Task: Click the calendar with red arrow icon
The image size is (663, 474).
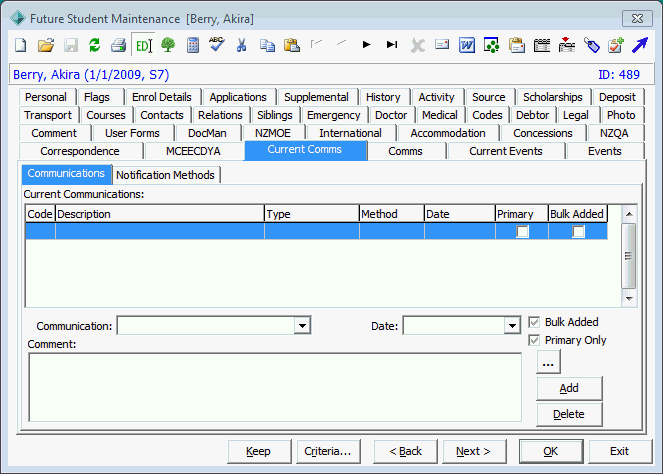Action: point(567,44)
